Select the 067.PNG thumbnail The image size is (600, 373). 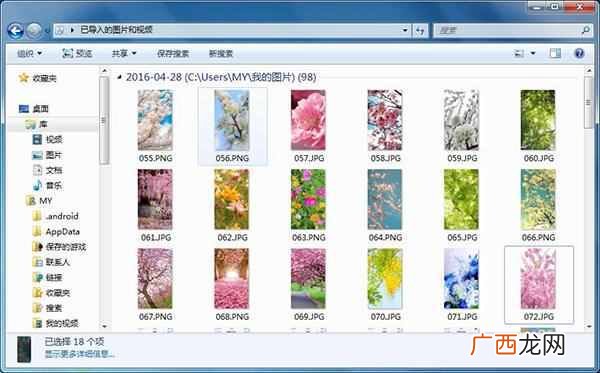(155, 279)
